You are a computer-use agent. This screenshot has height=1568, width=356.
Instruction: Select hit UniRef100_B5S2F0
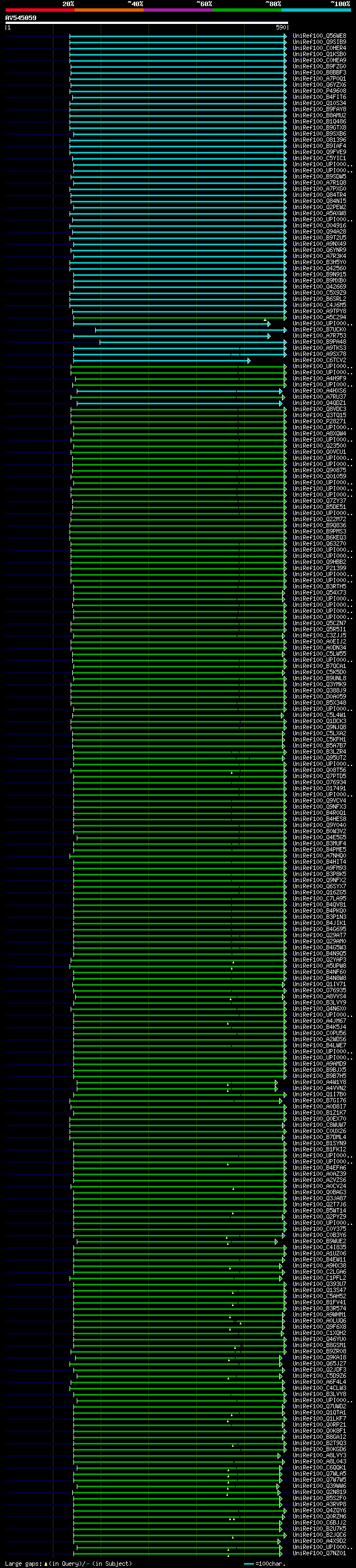click(319, 1498)
